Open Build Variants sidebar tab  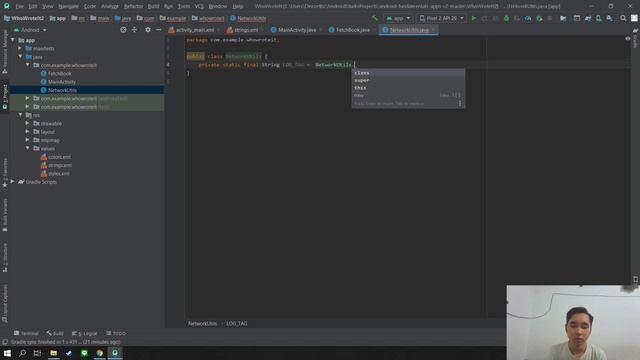point(5,216)
